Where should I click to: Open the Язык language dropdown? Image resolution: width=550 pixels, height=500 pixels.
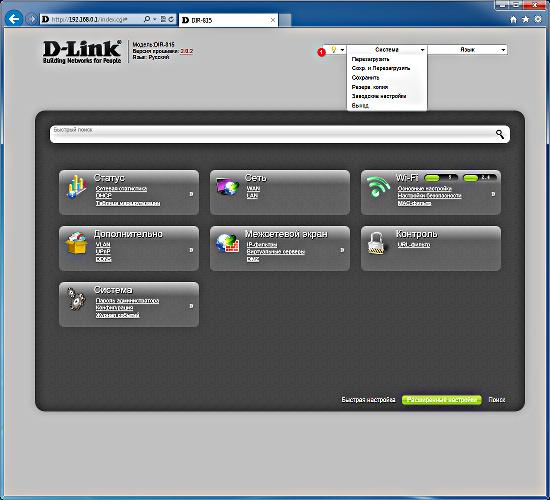467,50
